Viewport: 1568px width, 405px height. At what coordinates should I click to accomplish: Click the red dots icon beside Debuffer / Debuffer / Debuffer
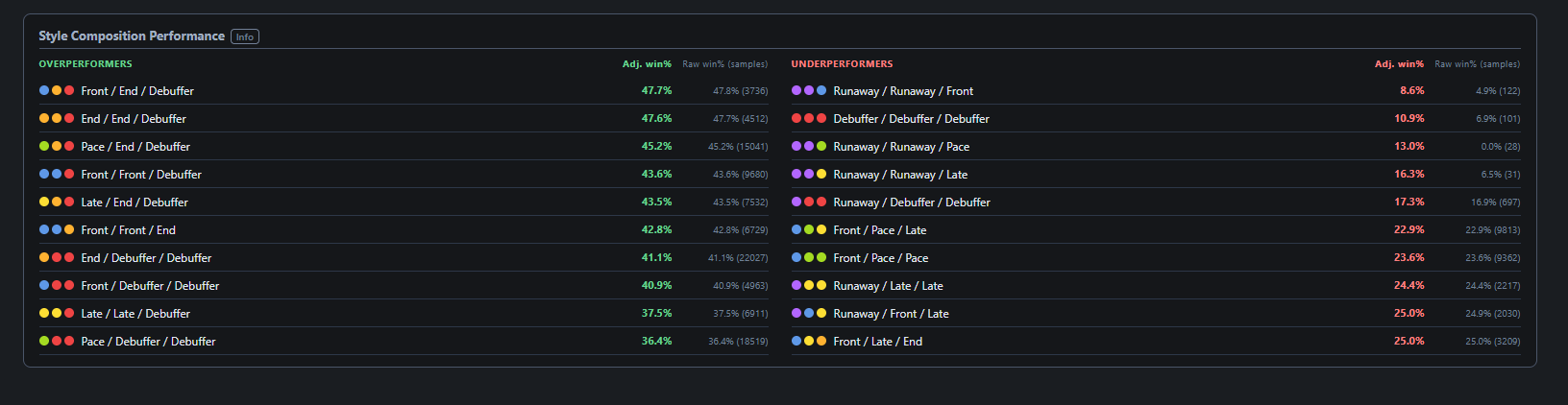pyautogui.click(x=809, y=119)
